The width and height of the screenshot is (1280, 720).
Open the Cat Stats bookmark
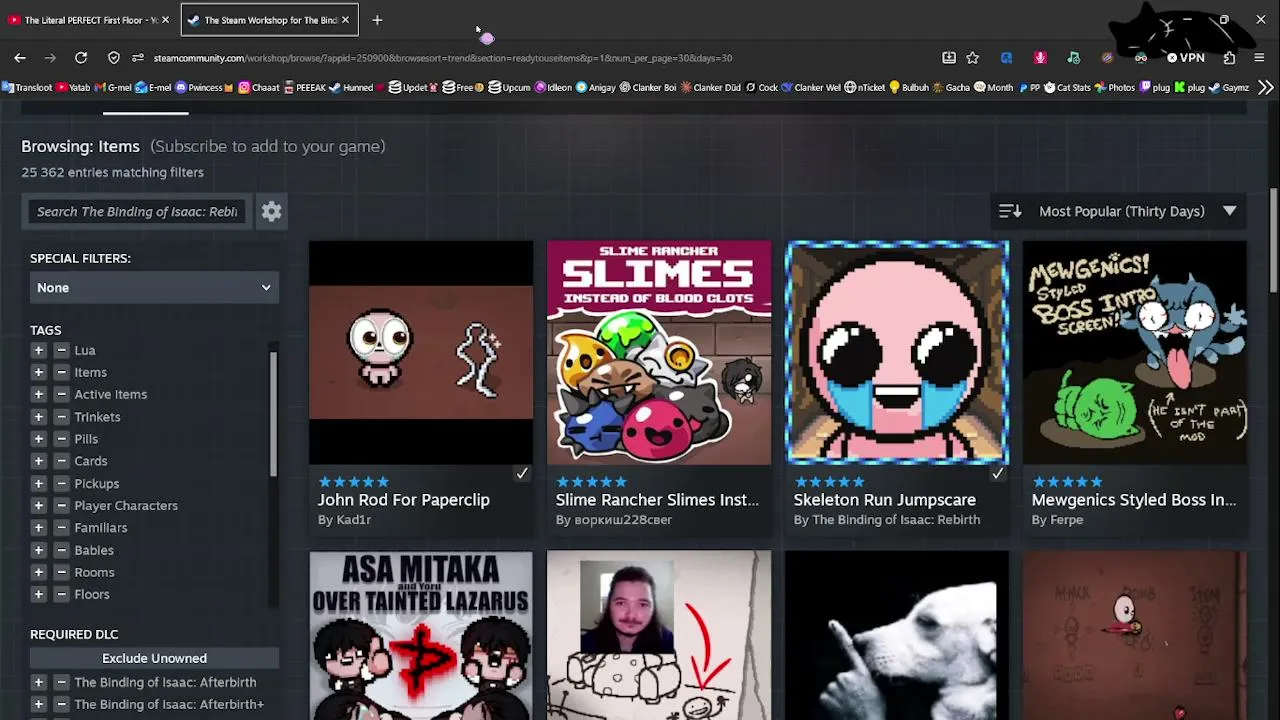[1067, 88]
